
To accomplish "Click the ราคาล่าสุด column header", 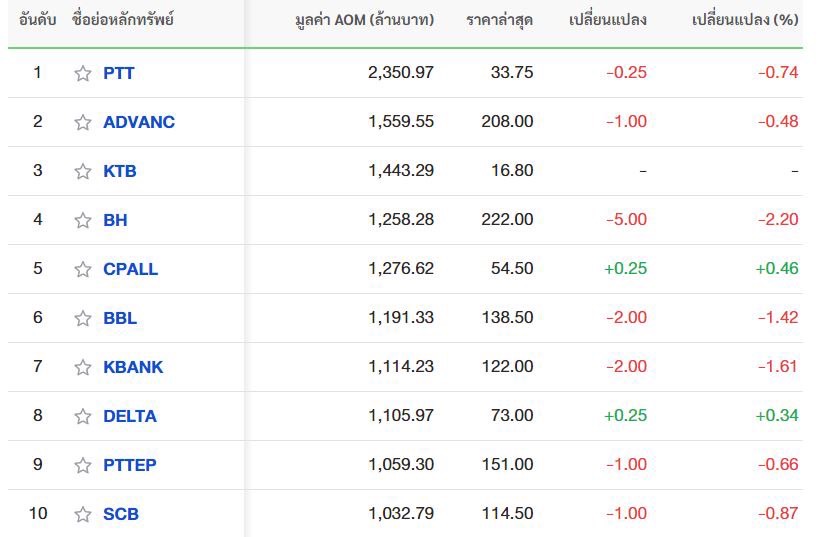I will tap(499, 20).
